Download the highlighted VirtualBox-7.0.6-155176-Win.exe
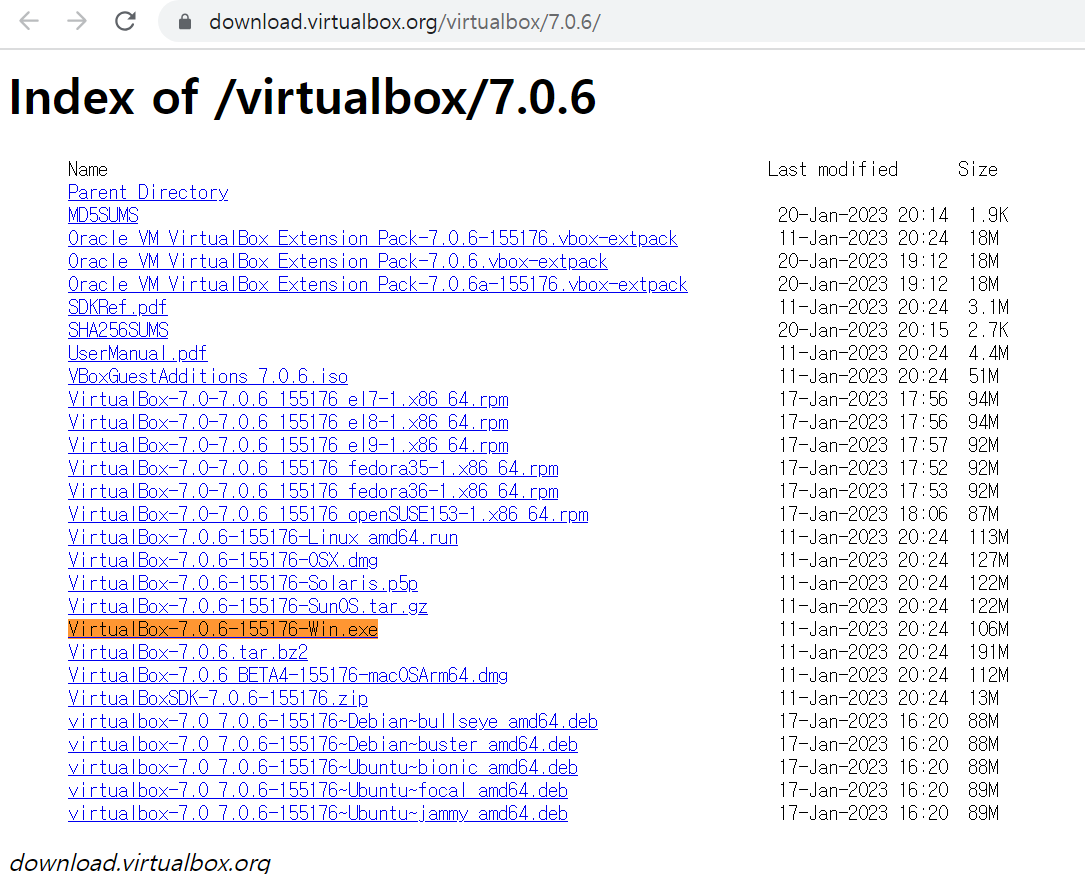 pyautogui.click(x=223, y=629)
